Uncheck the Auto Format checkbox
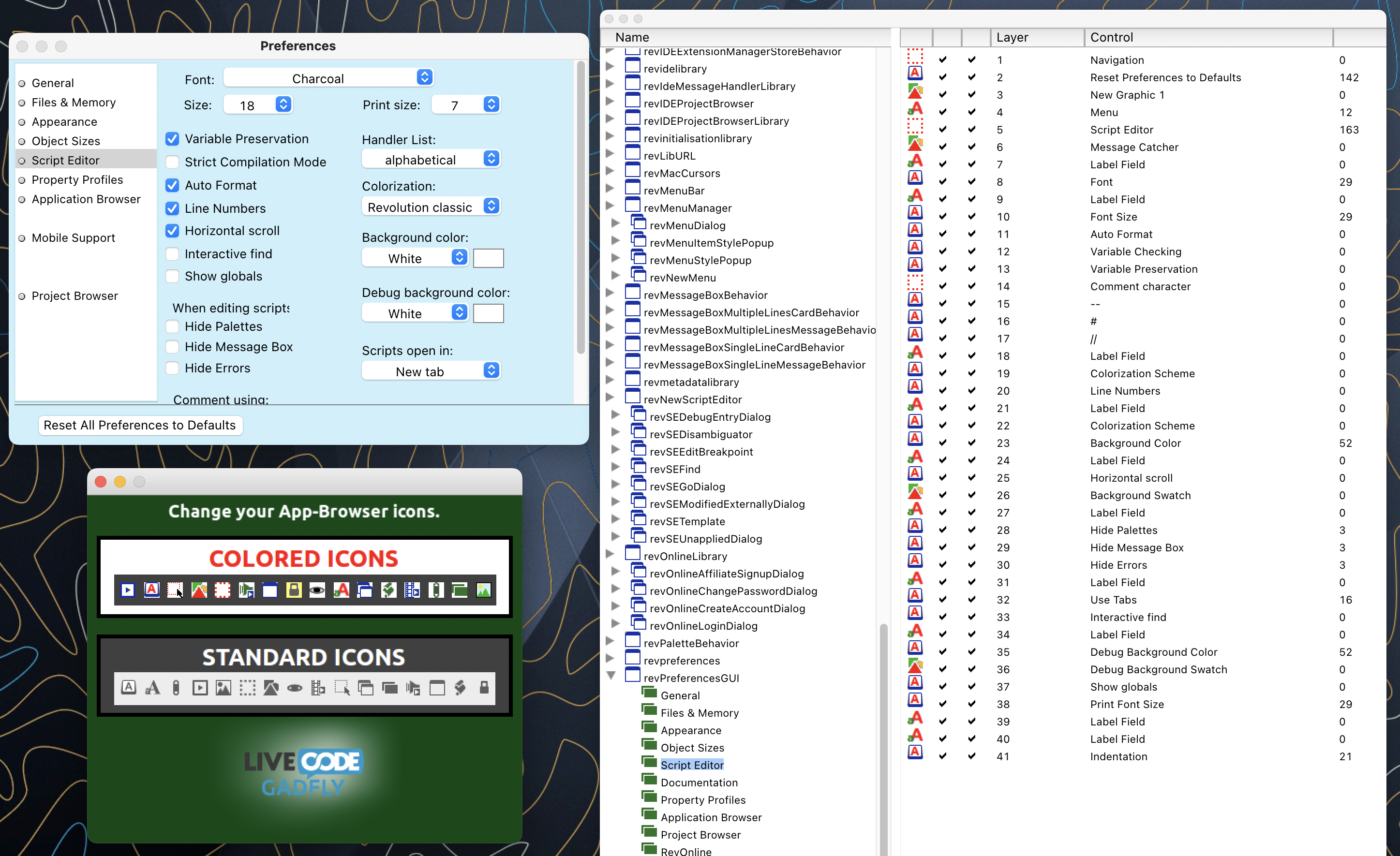Viewport: 1400px width, 856px height. (172, 185)
